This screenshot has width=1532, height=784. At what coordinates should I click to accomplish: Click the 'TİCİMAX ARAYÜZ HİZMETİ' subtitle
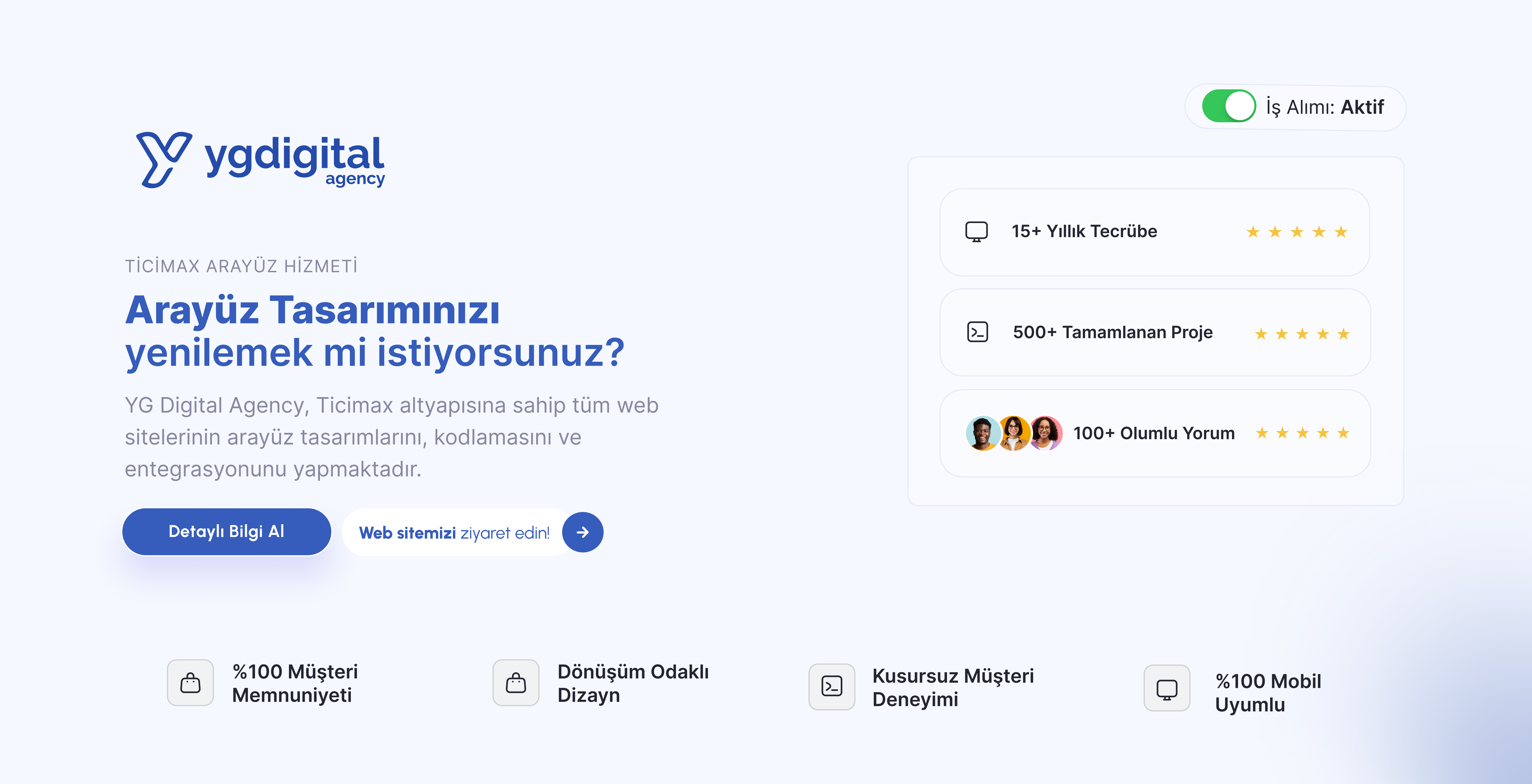[x=242, y=266]
